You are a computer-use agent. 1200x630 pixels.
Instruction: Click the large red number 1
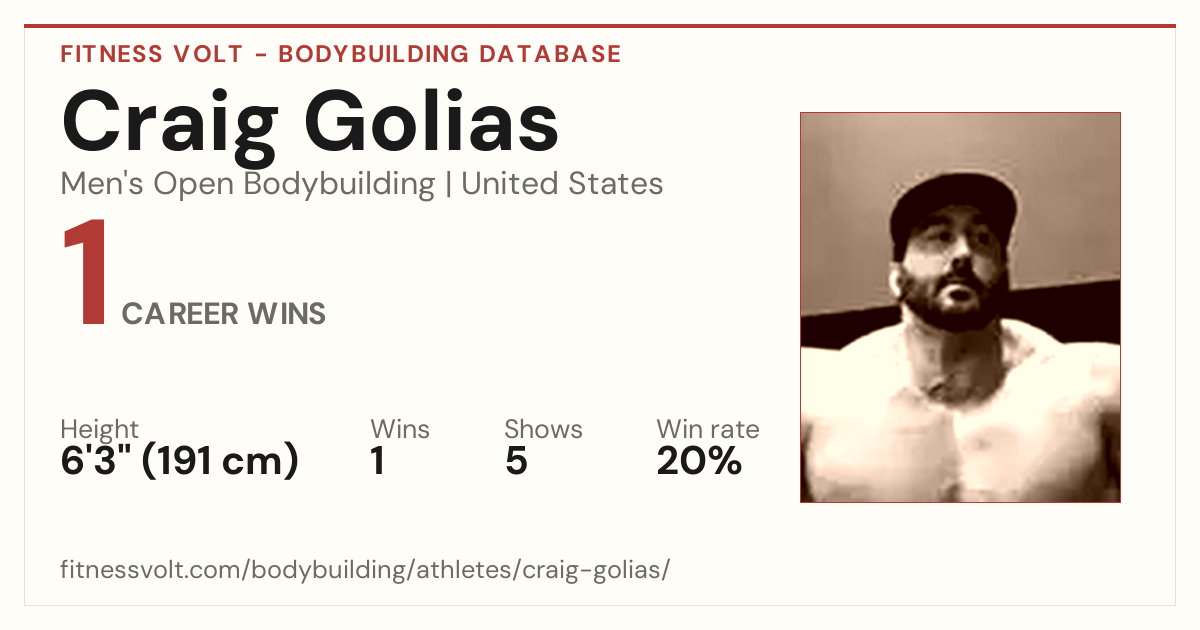pos(85,274)
